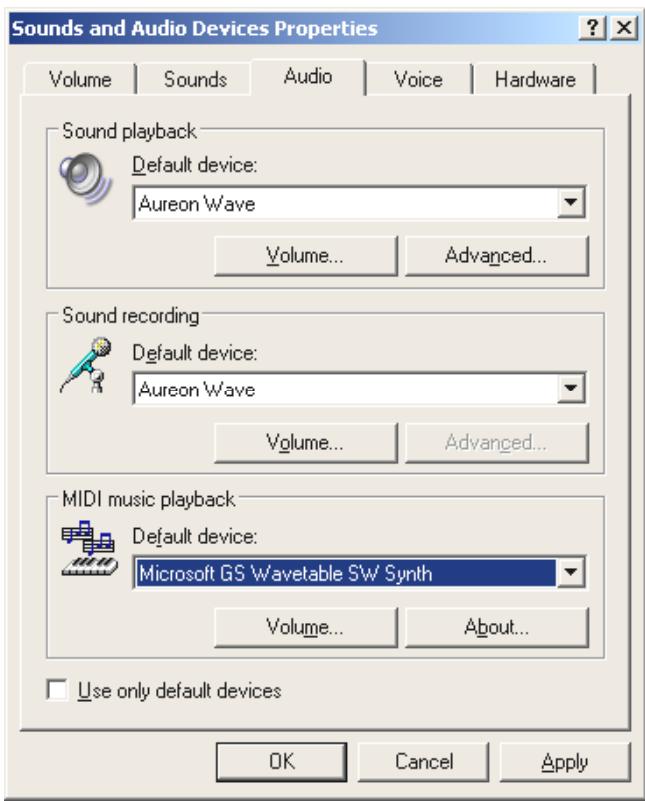Close the Sounds and Audio Devices dialog
The height and width of the screenshot is (801, 645).
[624, 27]
